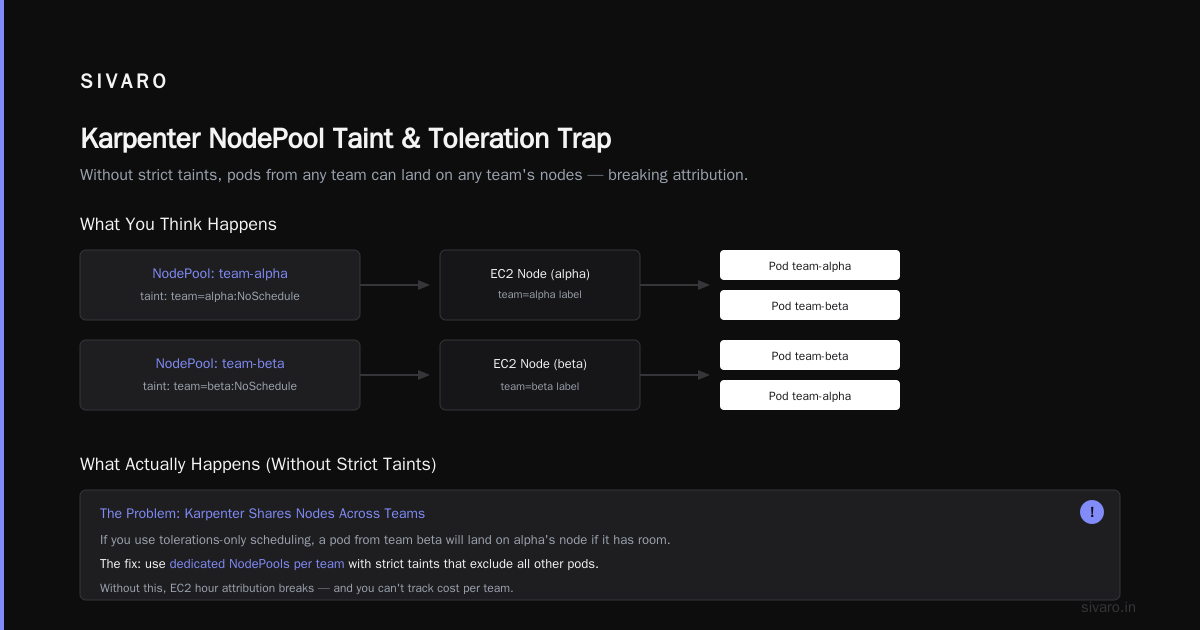Click the 'EC2 Node (beta)' title
This screenshot has width=1200, height=630.
(540, 363)
